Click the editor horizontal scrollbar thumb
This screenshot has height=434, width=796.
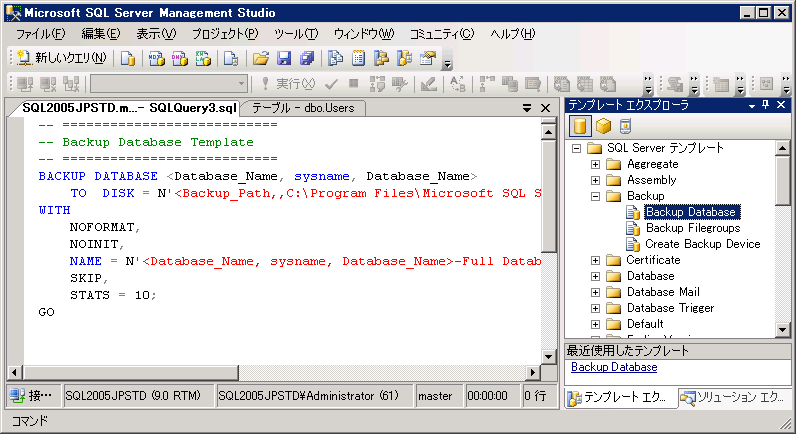[x=131, y=373]
